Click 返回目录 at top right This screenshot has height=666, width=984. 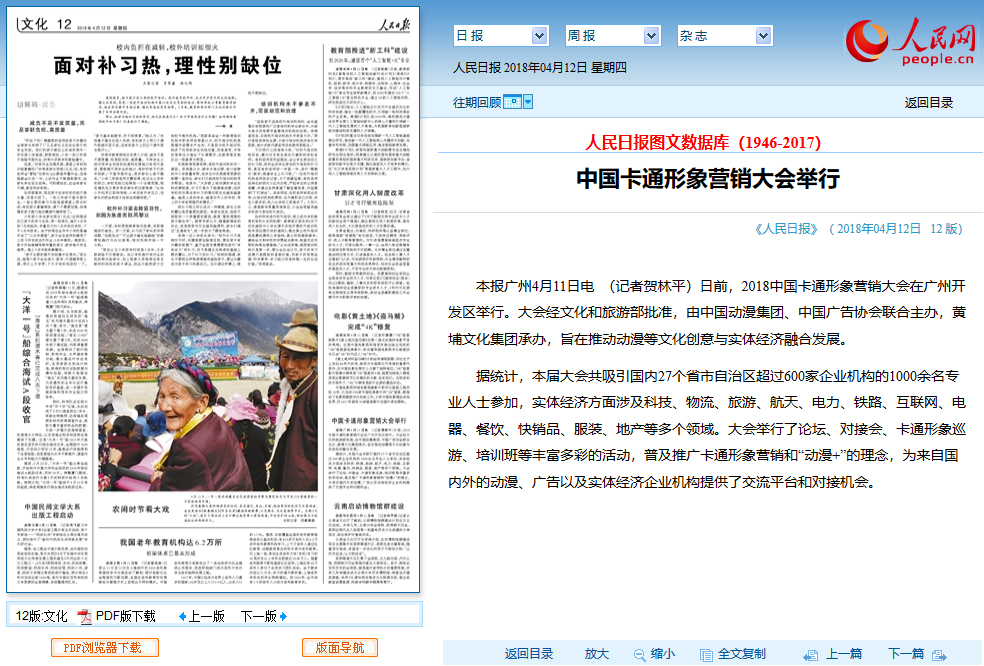(x=928, y=102)
